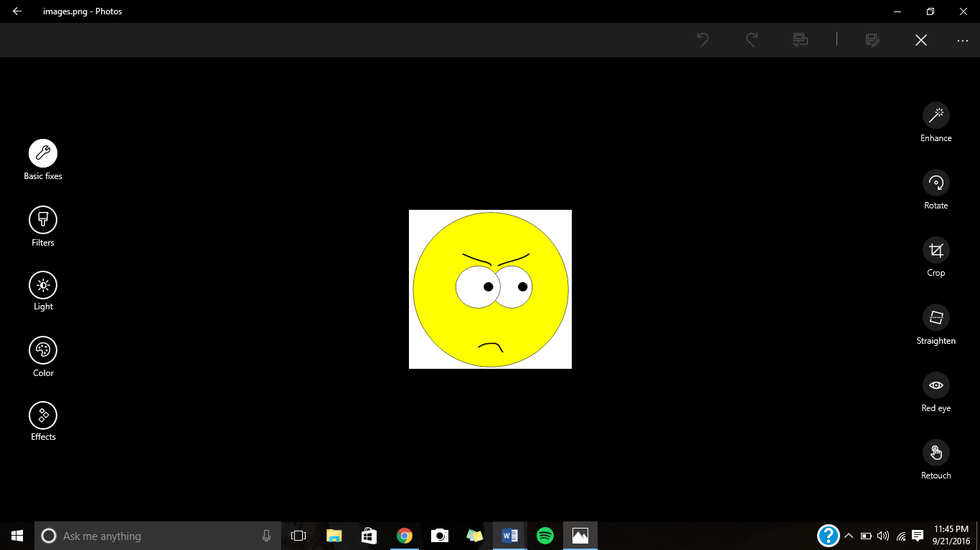The image size is (980, 550).
Task: Activate the Red eye tool
Action: click(936, 385)
